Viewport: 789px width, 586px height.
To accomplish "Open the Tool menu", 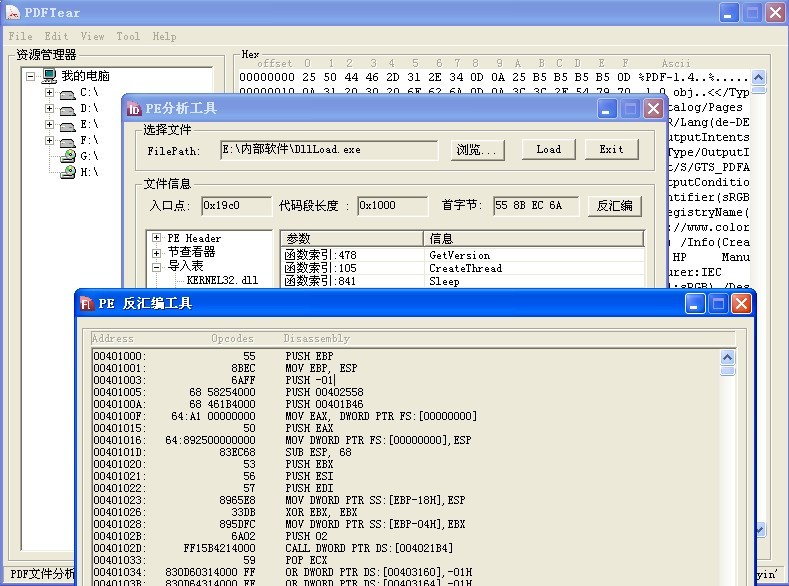I will point(128,36).
